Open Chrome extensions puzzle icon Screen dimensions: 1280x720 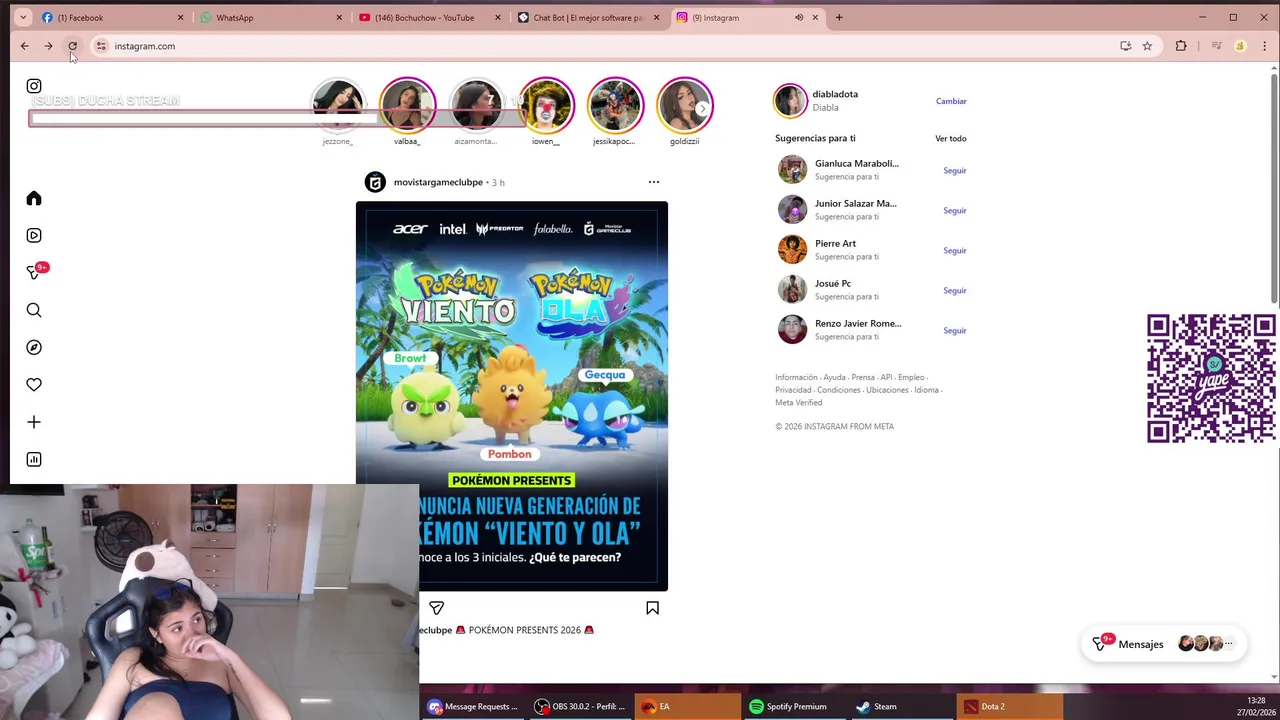pyautogui.click(x=1181, y=46)
